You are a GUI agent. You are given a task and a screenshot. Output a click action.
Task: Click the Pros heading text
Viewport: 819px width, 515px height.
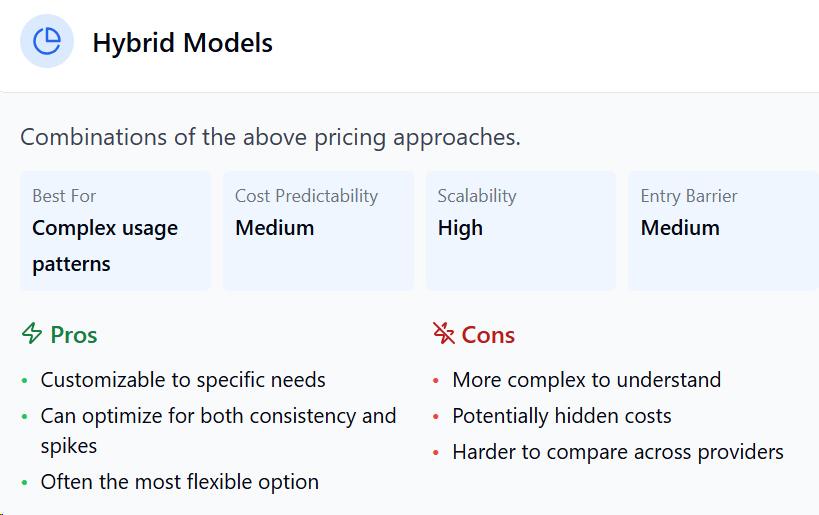click(x=74, y=335)
